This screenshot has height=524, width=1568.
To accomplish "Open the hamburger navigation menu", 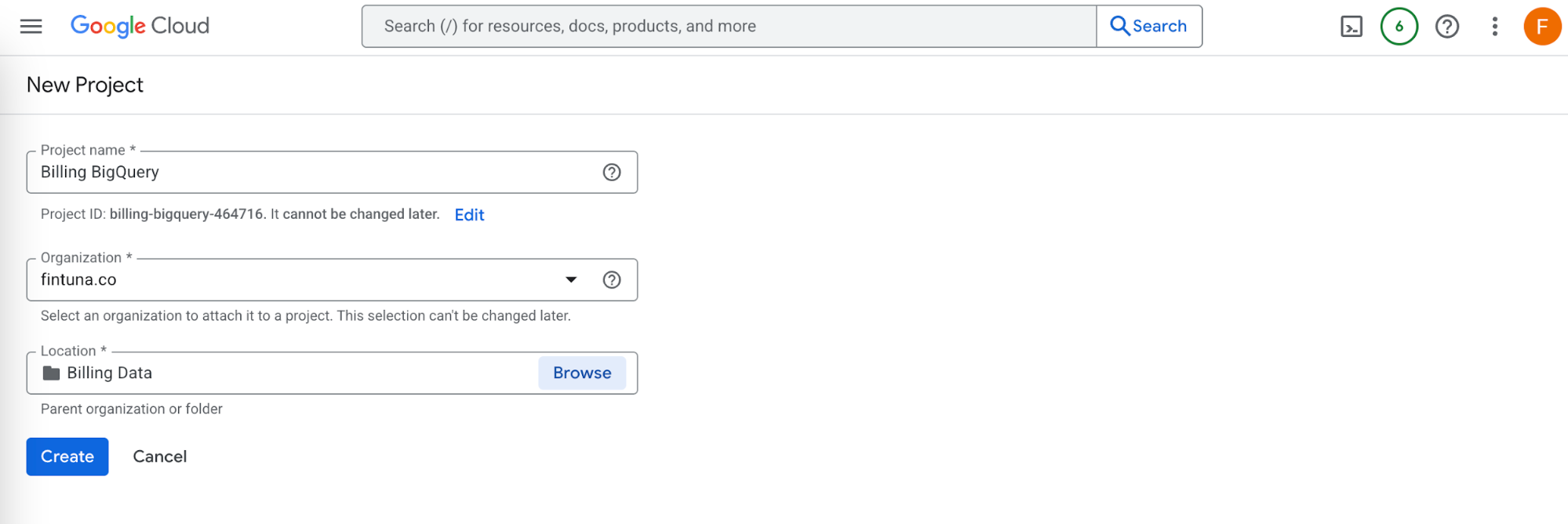I will (x=31, y=26).
